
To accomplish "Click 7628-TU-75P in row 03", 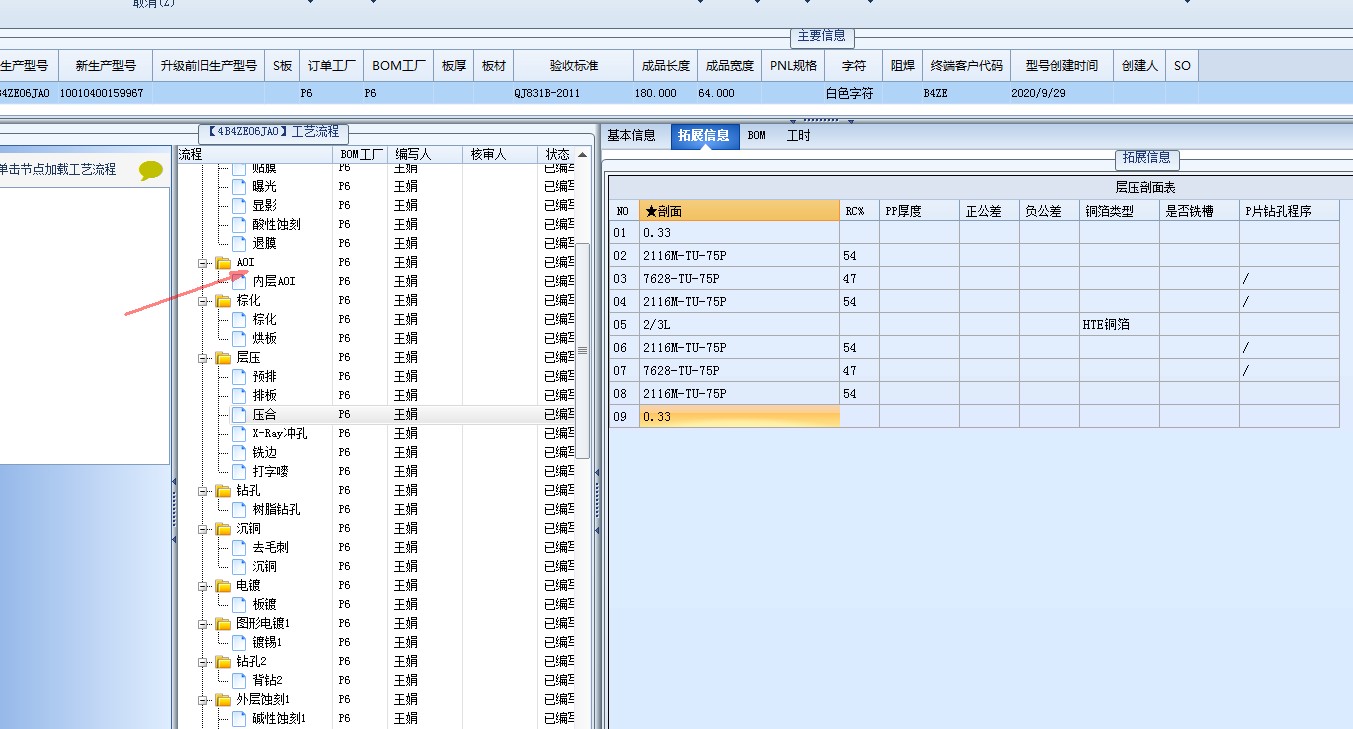I will click(x=739, y=279).
